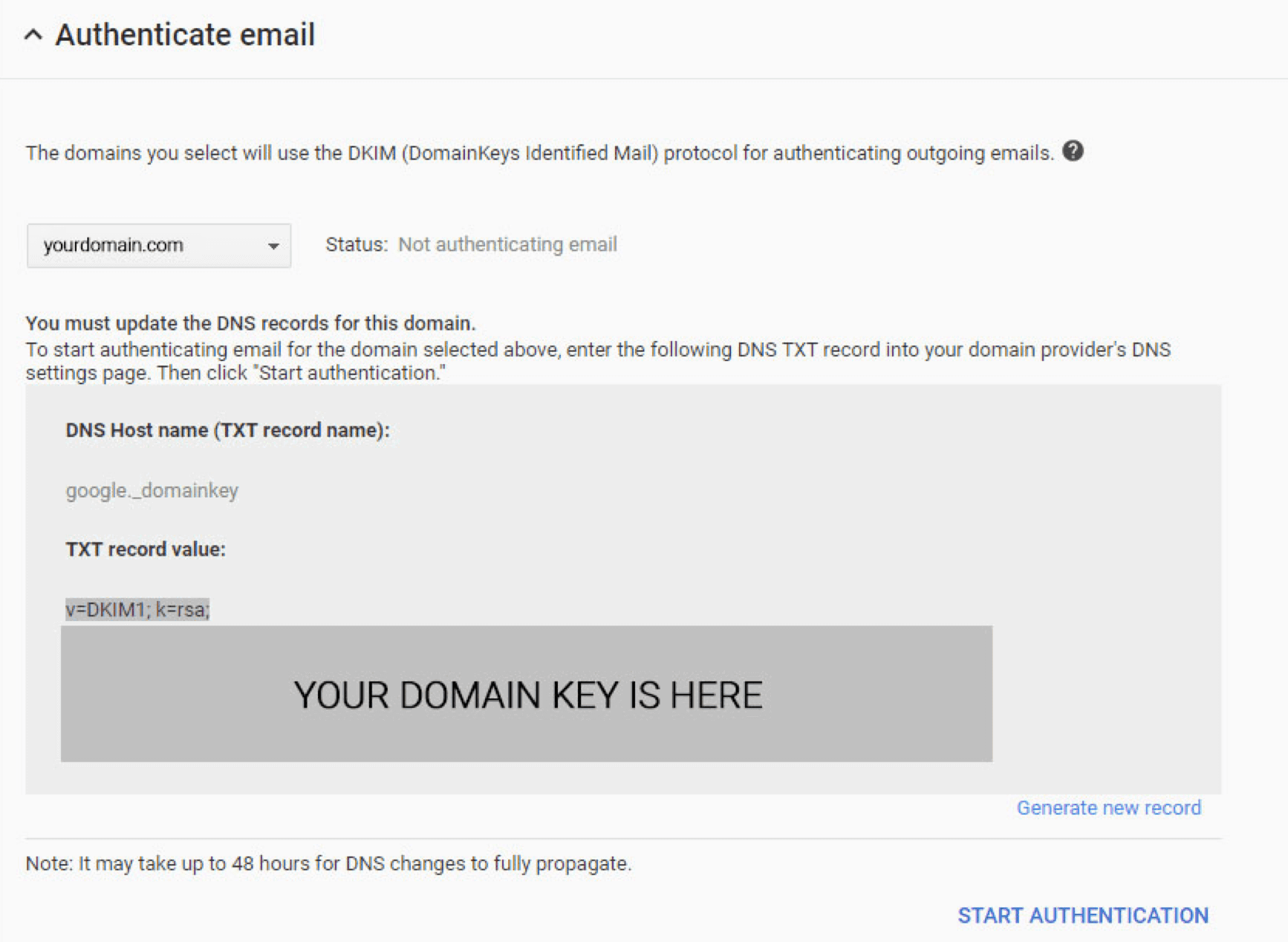Click the help question mark icon
The image size is (1288, 942).
point(1073,151)
